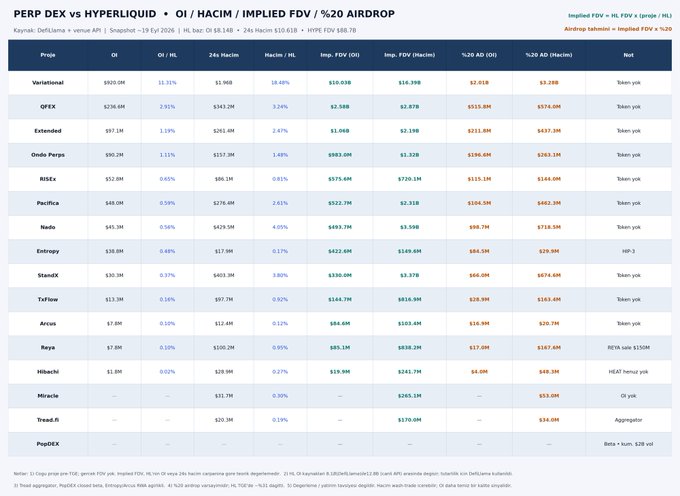Click Miracle's 'OI yok' note

[x=628, y=396]
